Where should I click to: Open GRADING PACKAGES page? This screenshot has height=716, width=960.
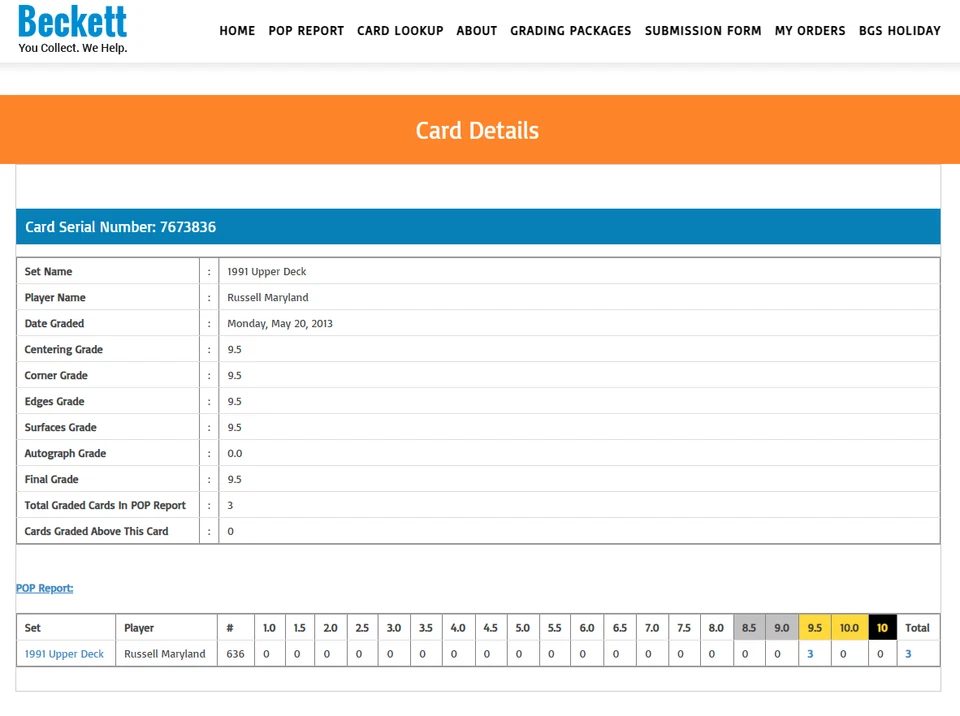point(571,31)
